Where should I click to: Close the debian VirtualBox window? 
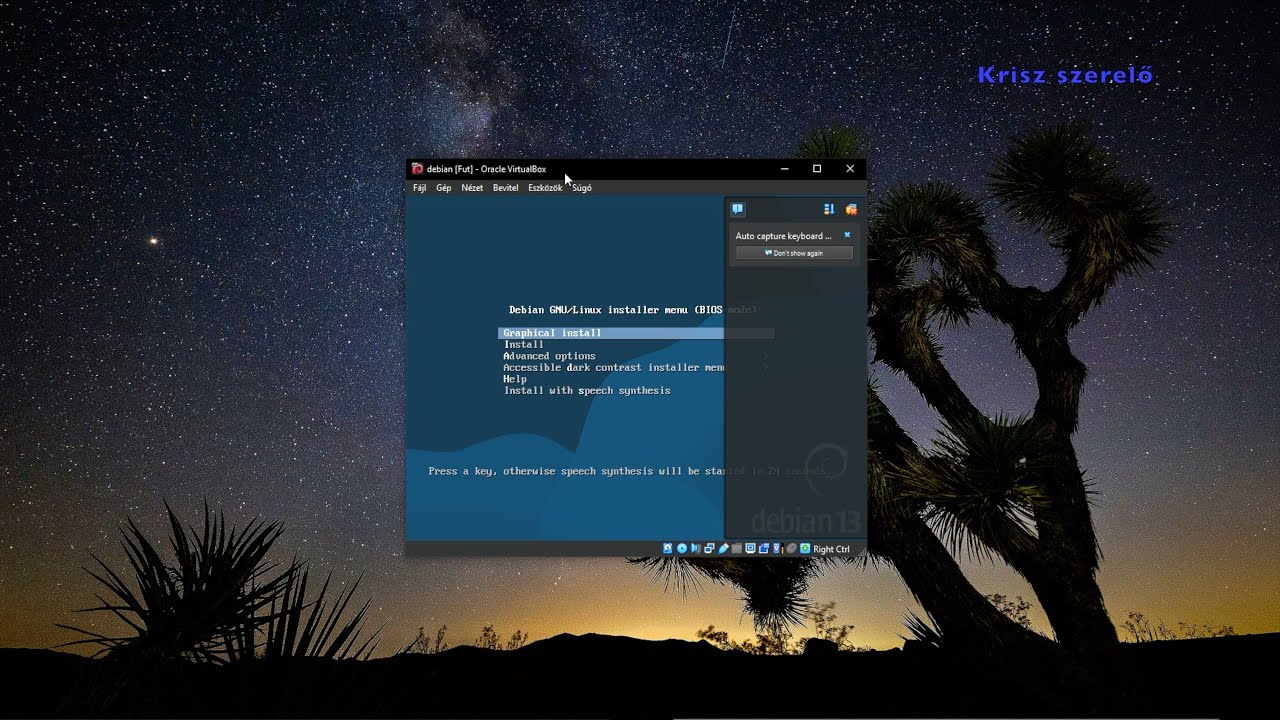850,169
